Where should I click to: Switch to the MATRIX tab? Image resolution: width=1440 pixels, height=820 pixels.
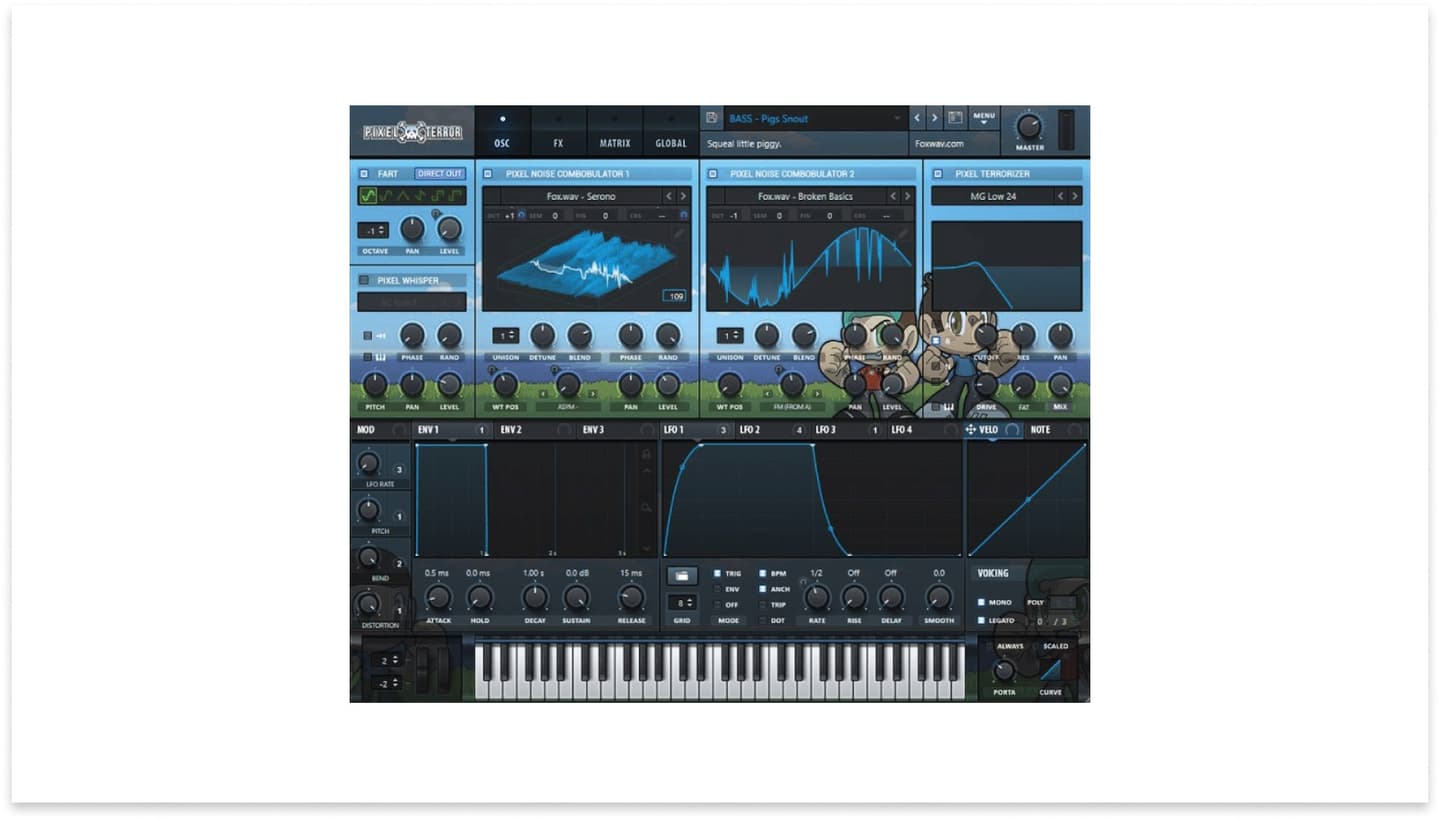(614, 131)
